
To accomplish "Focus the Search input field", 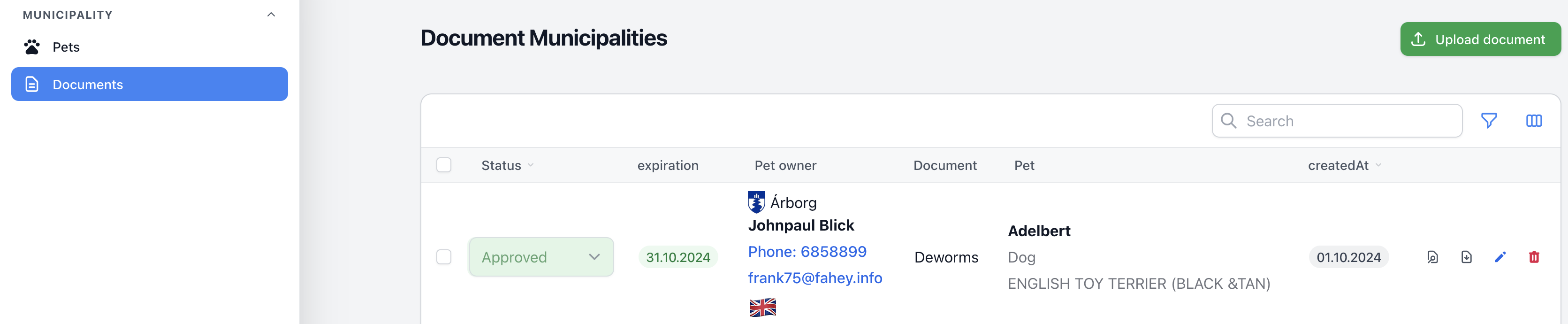I will click(1337, 121).
